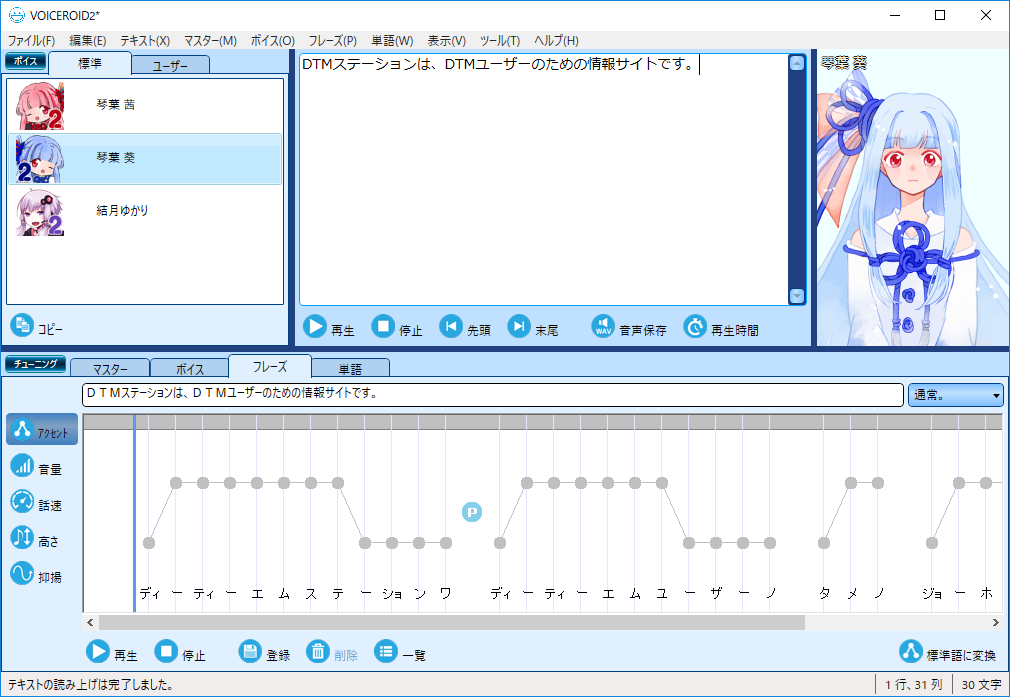The width and height of the screenshot is (1010, 697).
Task: Click the down arrow of the text editor scrollbar
Action: click(797, 296)
